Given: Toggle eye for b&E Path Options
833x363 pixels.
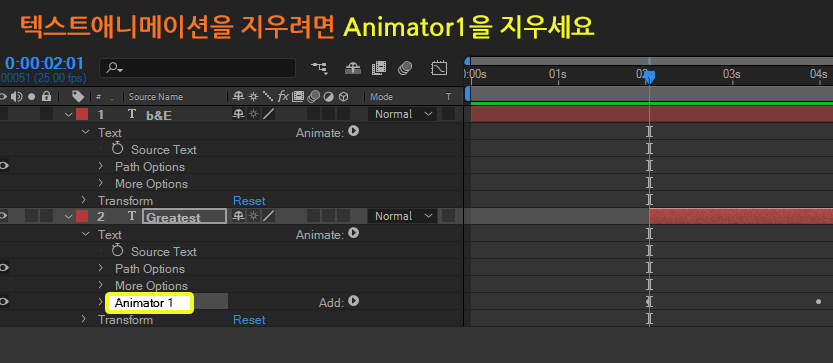Looking at the screenshot, I should [4, 166].
